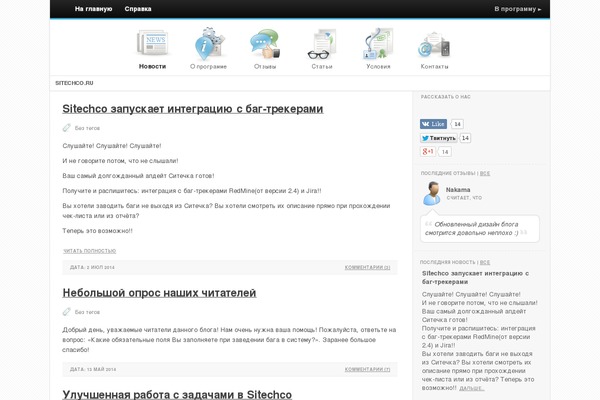The width and height of the screenshot is (600, 400).
Task: Open post title Sitechco запускает интеграцию с баг-трекерами
Action: (x=193, y=109)
